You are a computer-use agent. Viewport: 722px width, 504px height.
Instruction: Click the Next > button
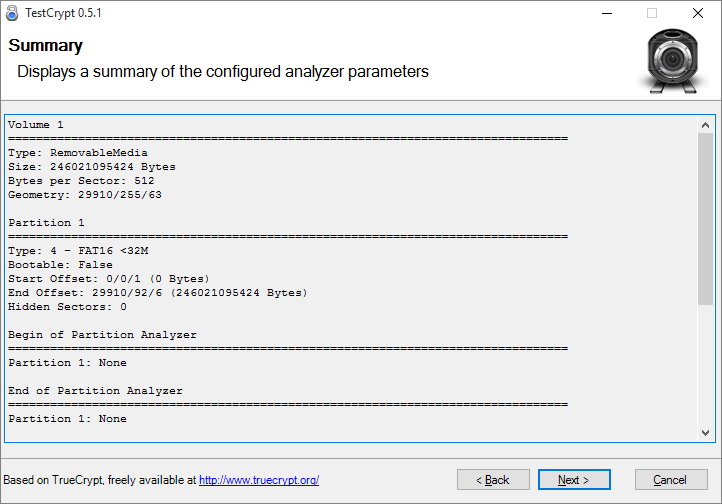pos(574,480)
